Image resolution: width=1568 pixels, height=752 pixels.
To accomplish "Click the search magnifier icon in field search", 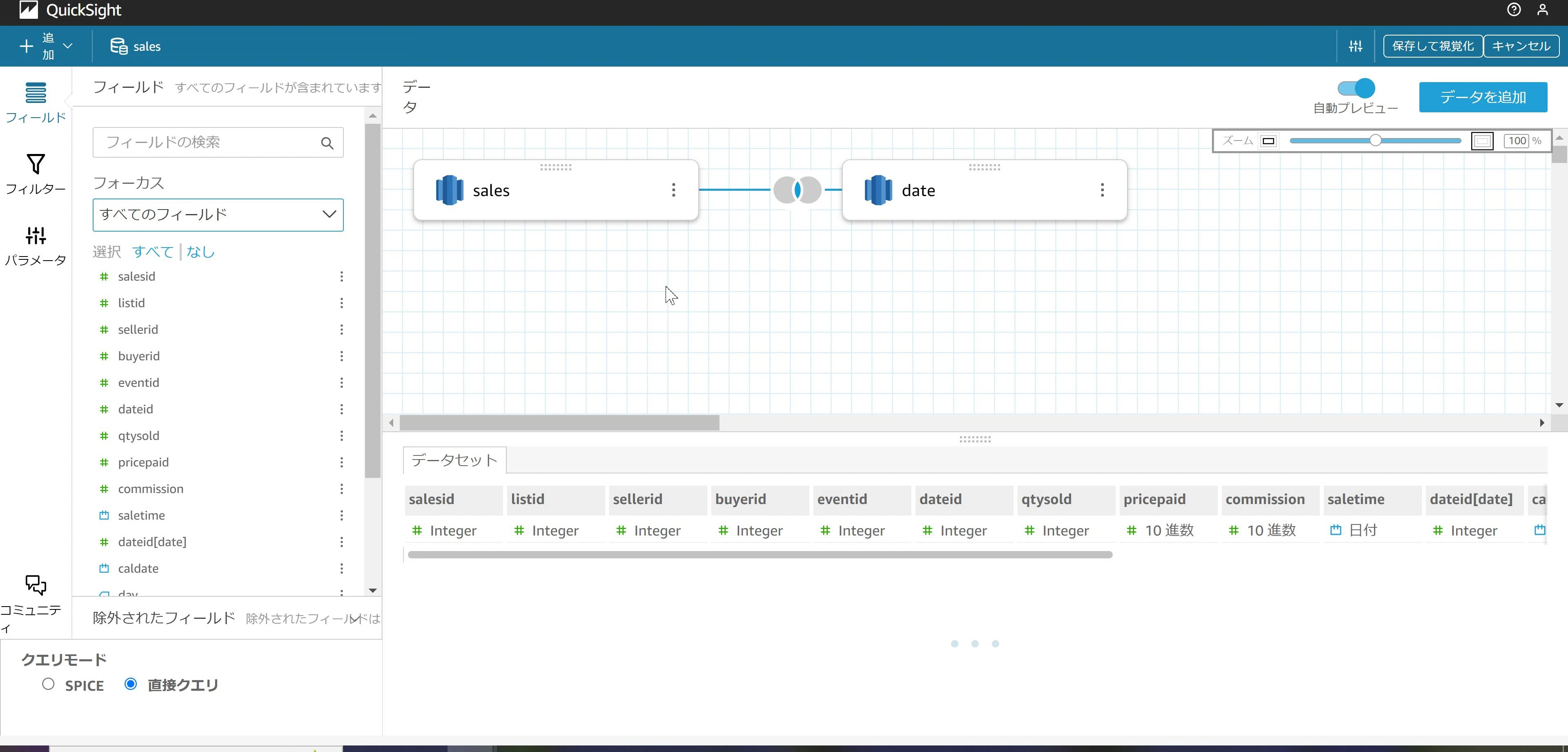I will [x=327, y=143].
